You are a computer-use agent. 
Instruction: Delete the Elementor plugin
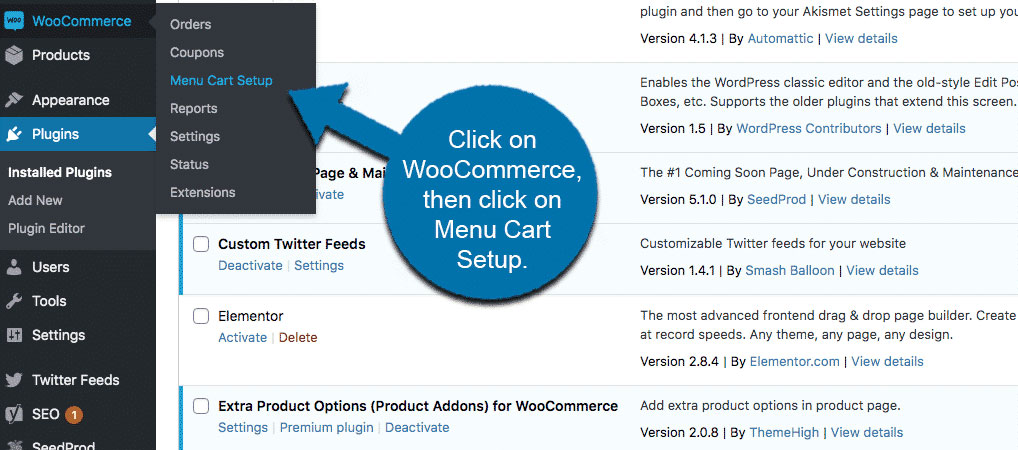[298, 338]
